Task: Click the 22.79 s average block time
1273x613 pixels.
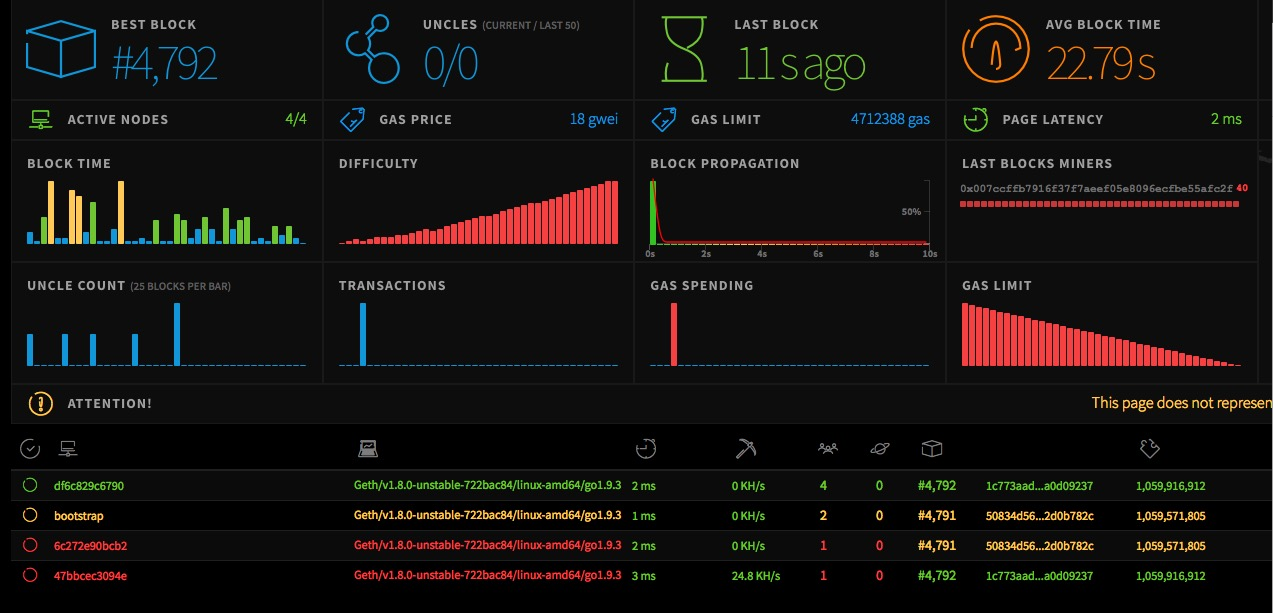Action: click(x=1101, y=64)
